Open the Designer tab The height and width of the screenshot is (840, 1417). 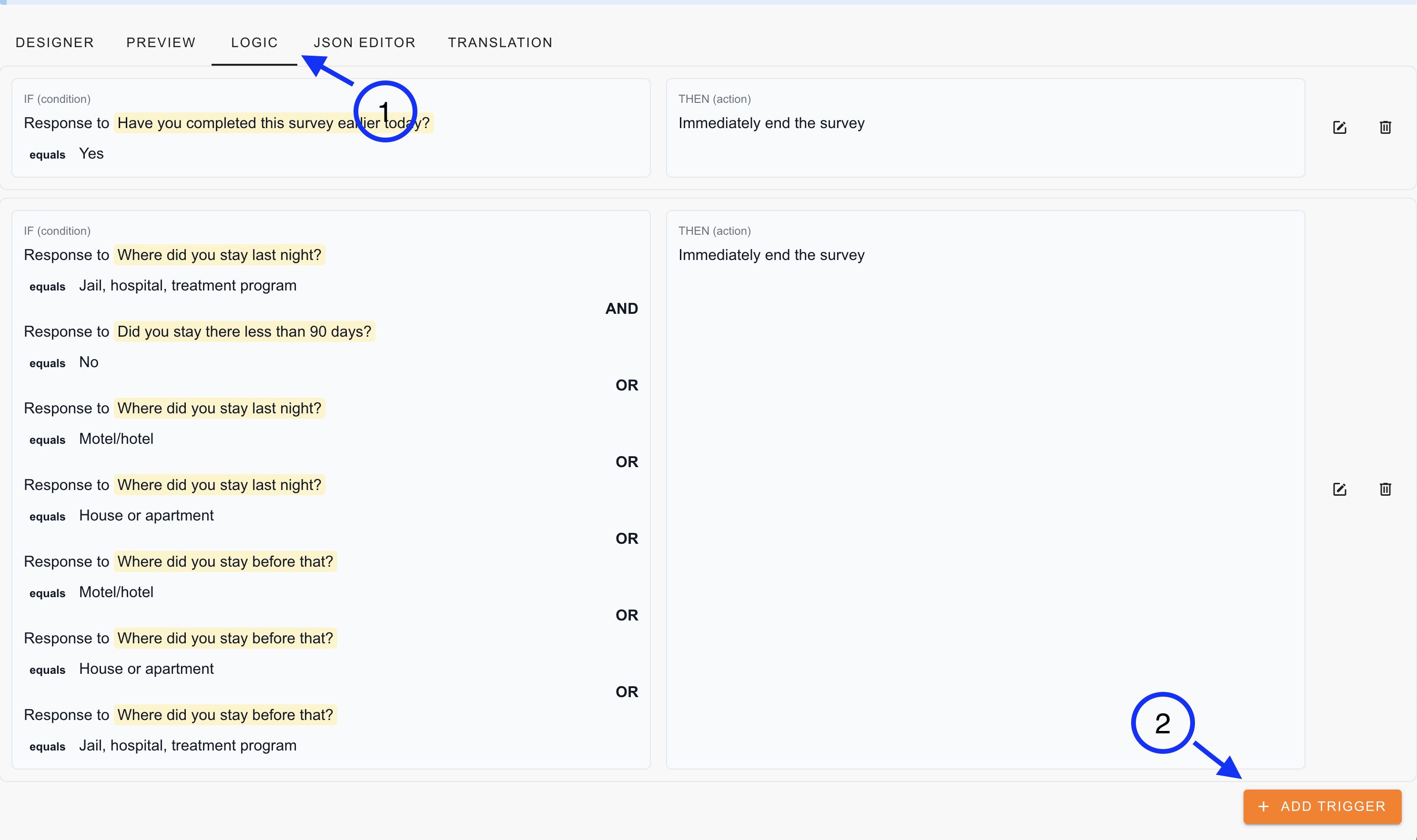coord(54,42)
